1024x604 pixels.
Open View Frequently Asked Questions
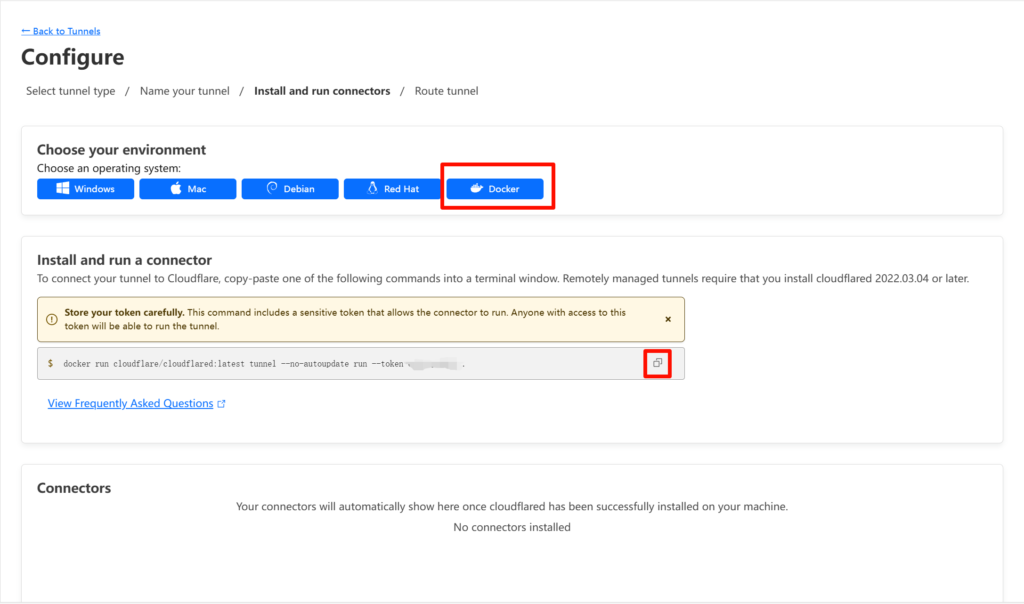point(130,404)
